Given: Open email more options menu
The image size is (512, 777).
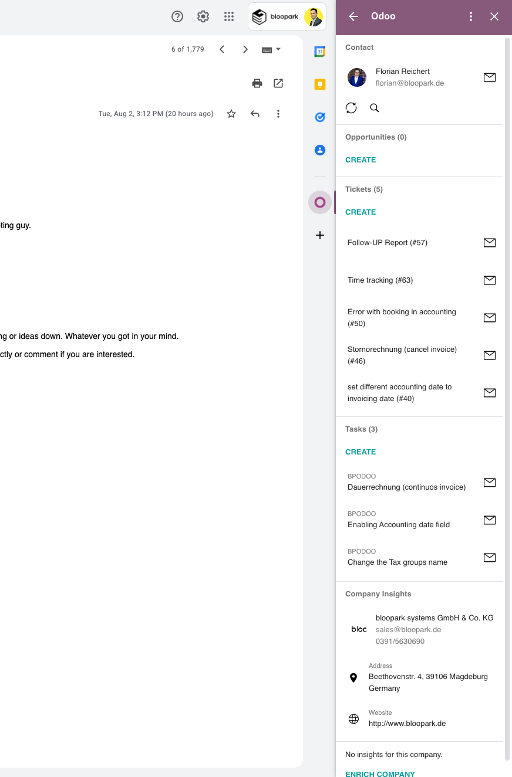Looking at the screenshot, I should click(278, 114).
